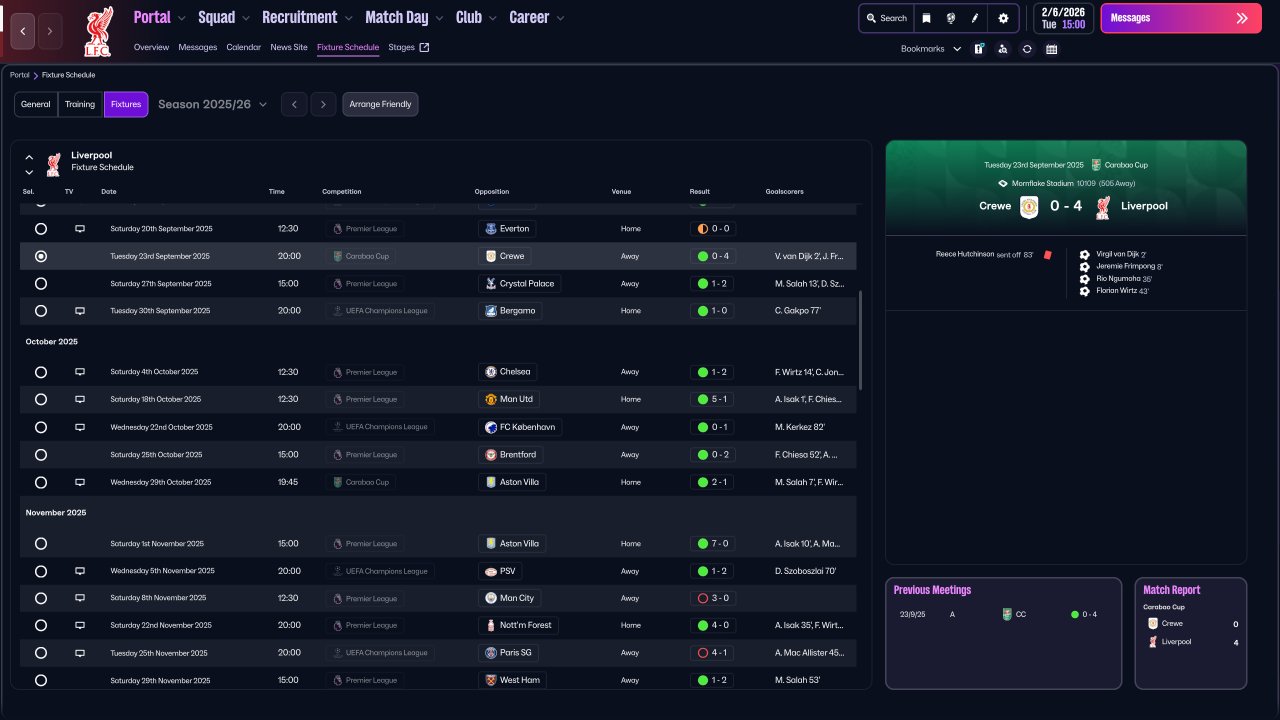The width and height of the screenshot is (1280, 720).
Task: Go to the previous season with the left arrow
Action: [x=294, y=104]
